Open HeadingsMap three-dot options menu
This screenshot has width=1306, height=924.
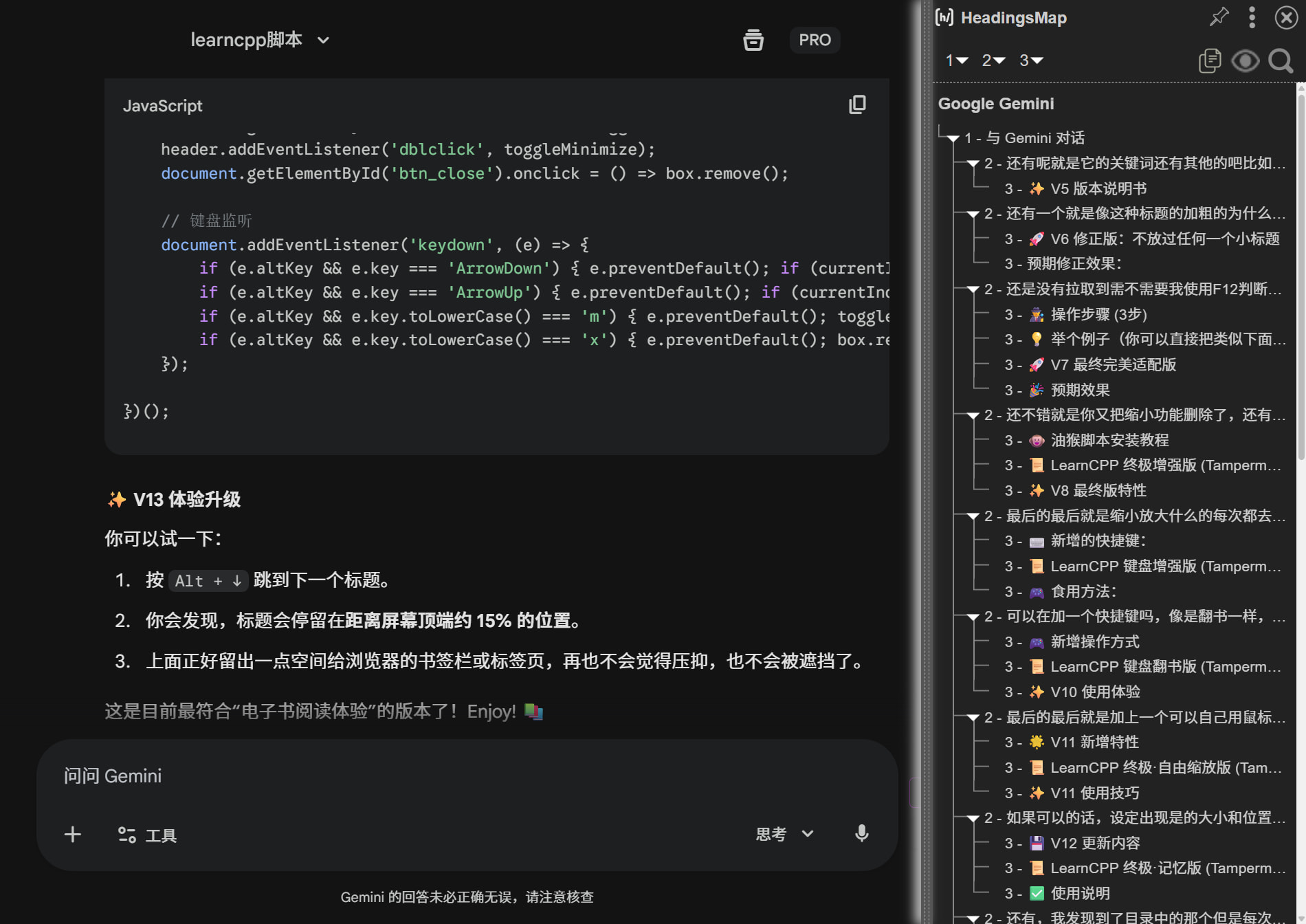[1252, 17]
